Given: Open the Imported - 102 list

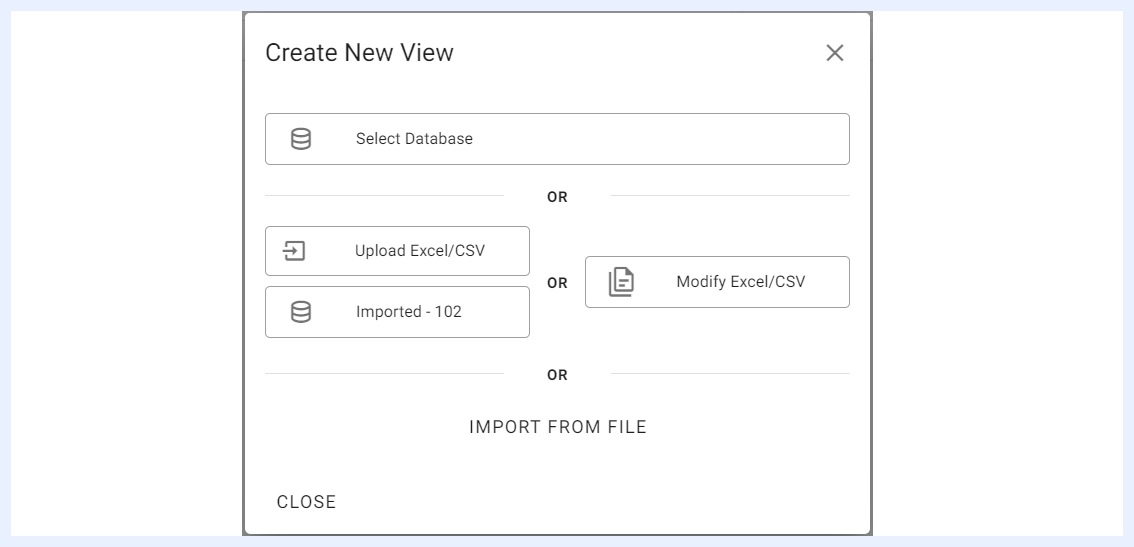Looking at the screenshot, I should pyautogui.click(x=397, y=312).
